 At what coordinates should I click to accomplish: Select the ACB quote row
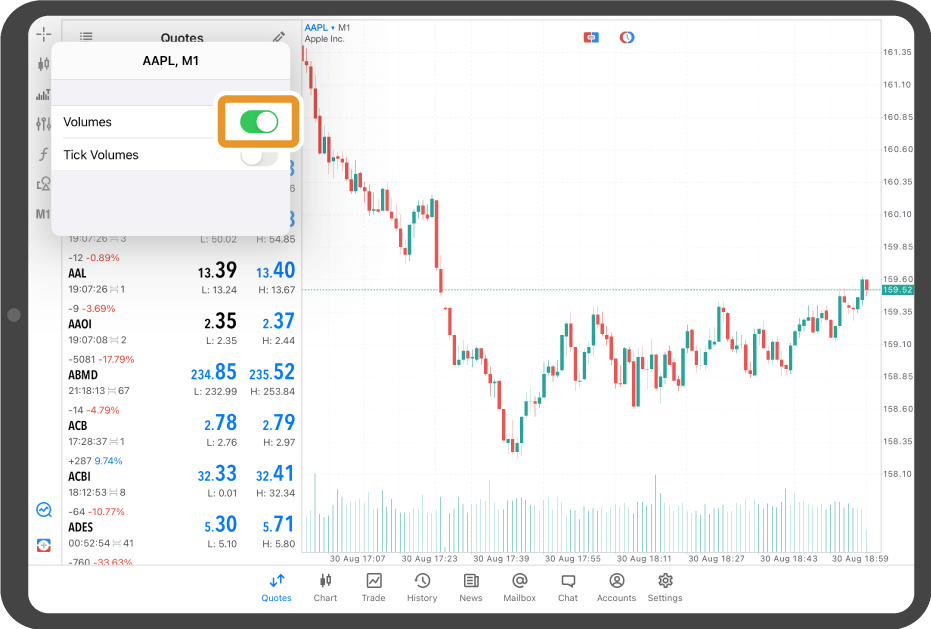coord(182,426)
